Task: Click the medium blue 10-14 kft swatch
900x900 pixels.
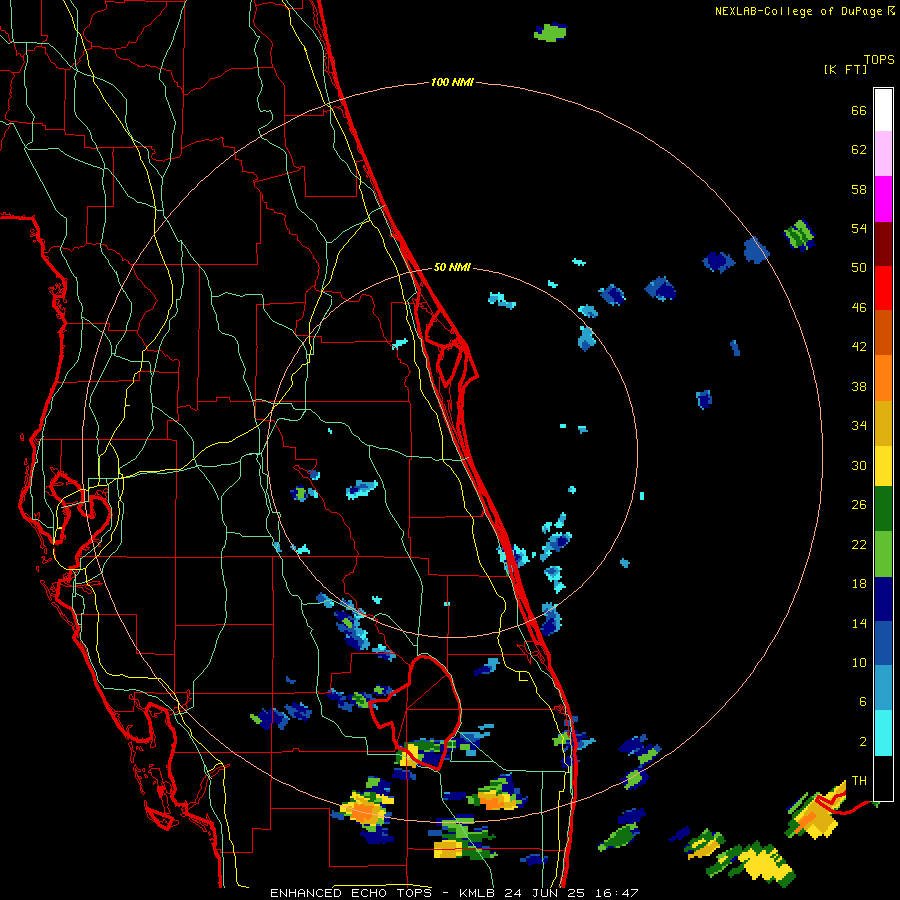Action: [x=883, y=643]
